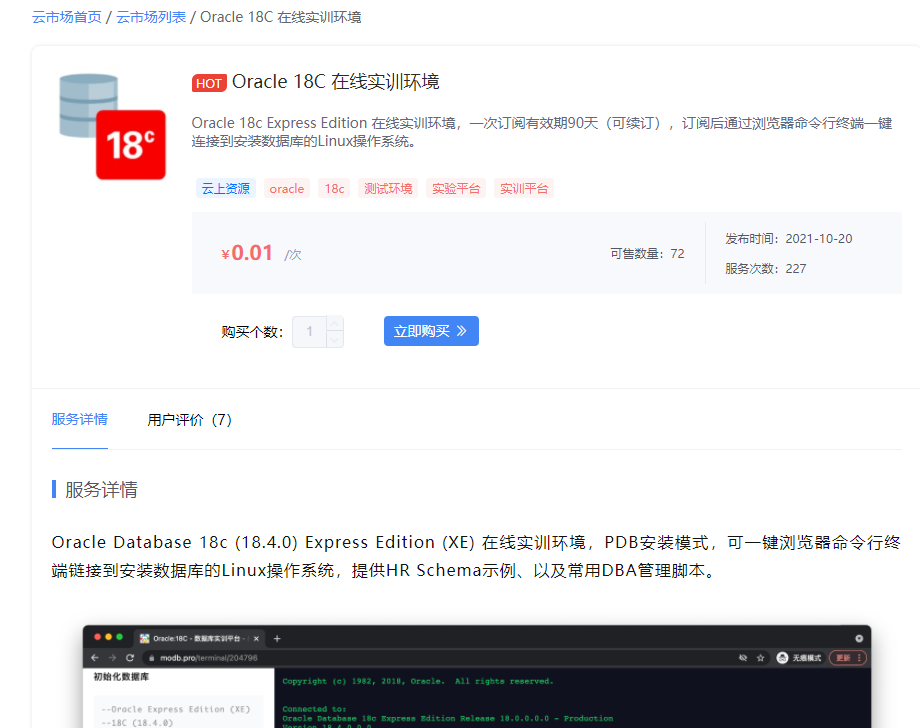Select the 18c tag
Image resolution: width=920 pixels, height=728 pixels.
click(x=334, y=188)
